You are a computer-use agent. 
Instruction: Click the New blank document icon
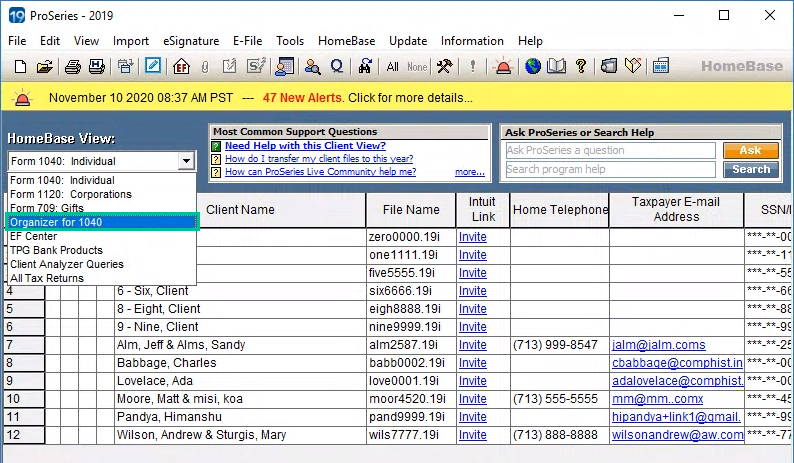coord(20,66)
